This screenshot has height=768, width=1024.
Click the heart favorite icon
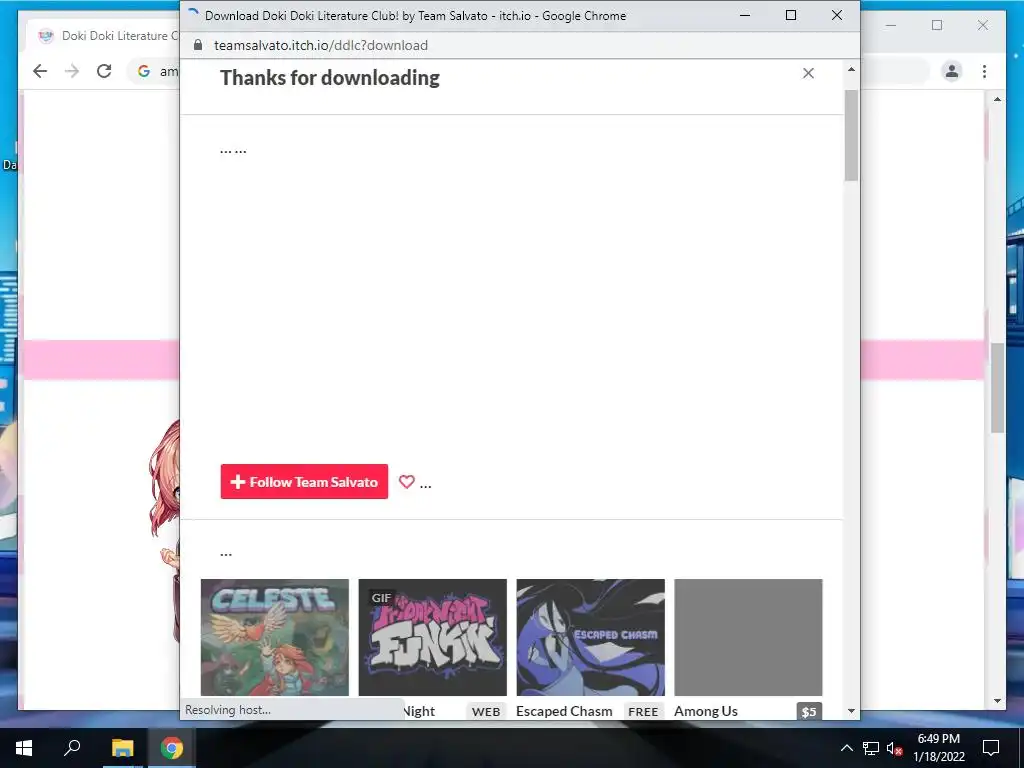click(x=406, y=482)
